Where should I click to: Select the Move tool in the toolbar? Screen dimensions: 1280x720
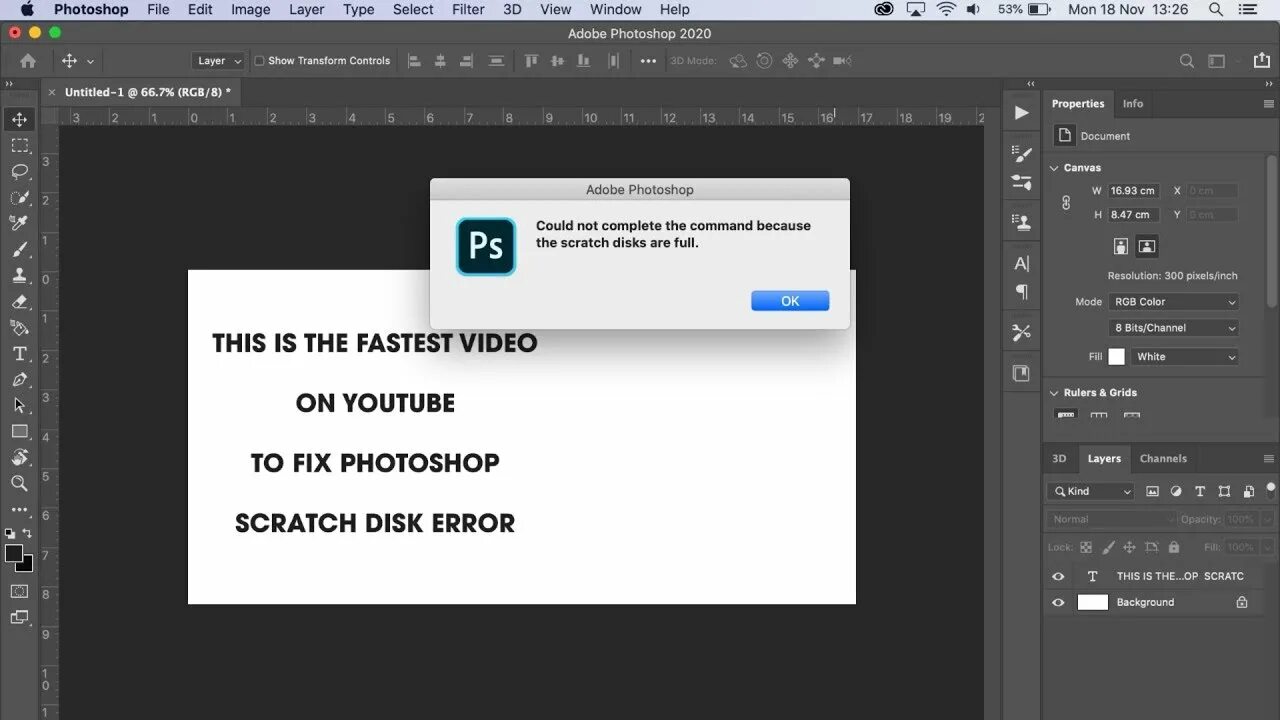click(19, 120)
